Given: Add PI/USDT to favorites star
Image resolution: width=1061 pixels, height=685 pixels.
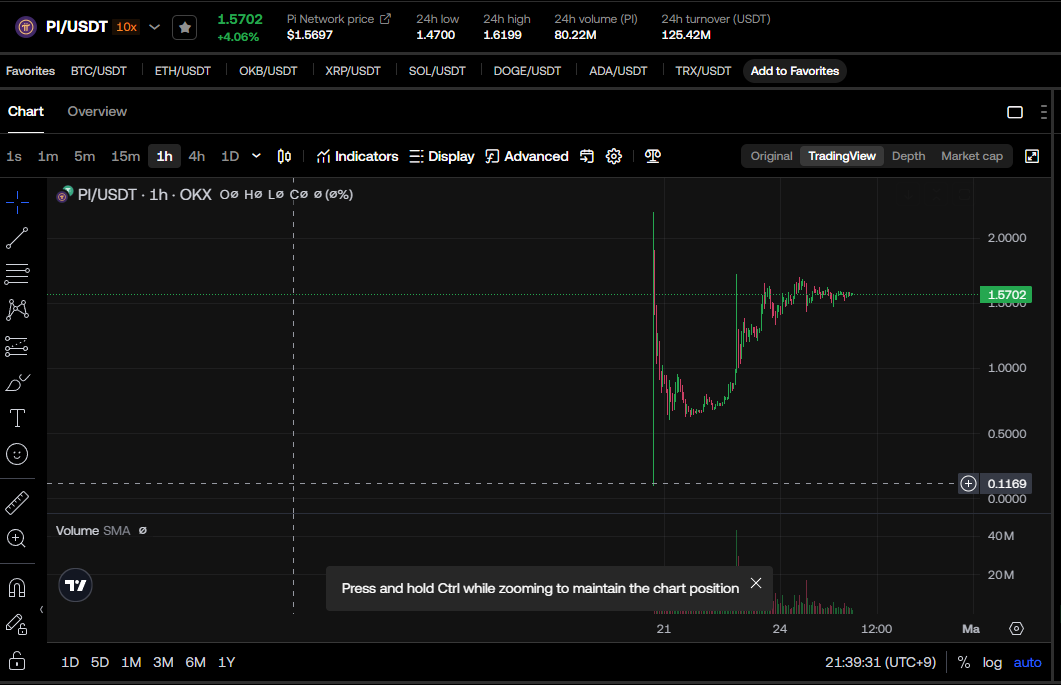Looking at the screenshot, I should [185, 28].
